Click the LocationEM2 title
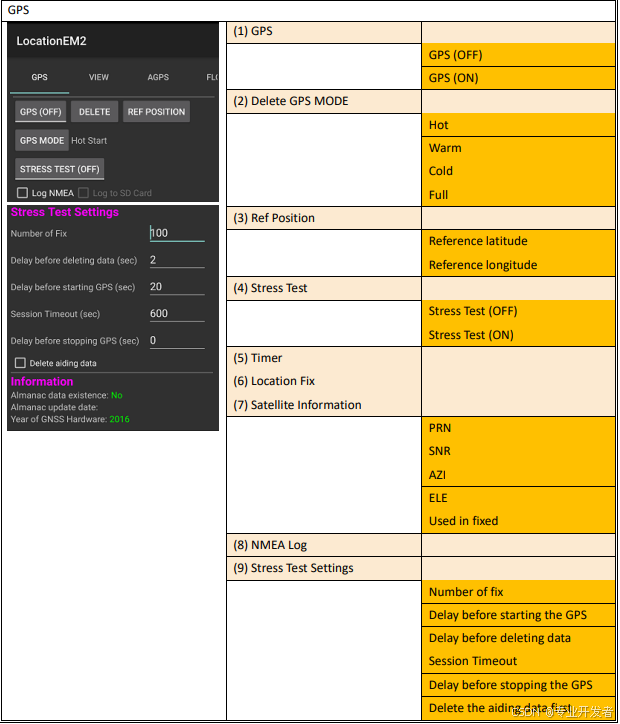This screenshot has height=724, width=620. pos(51,41)
